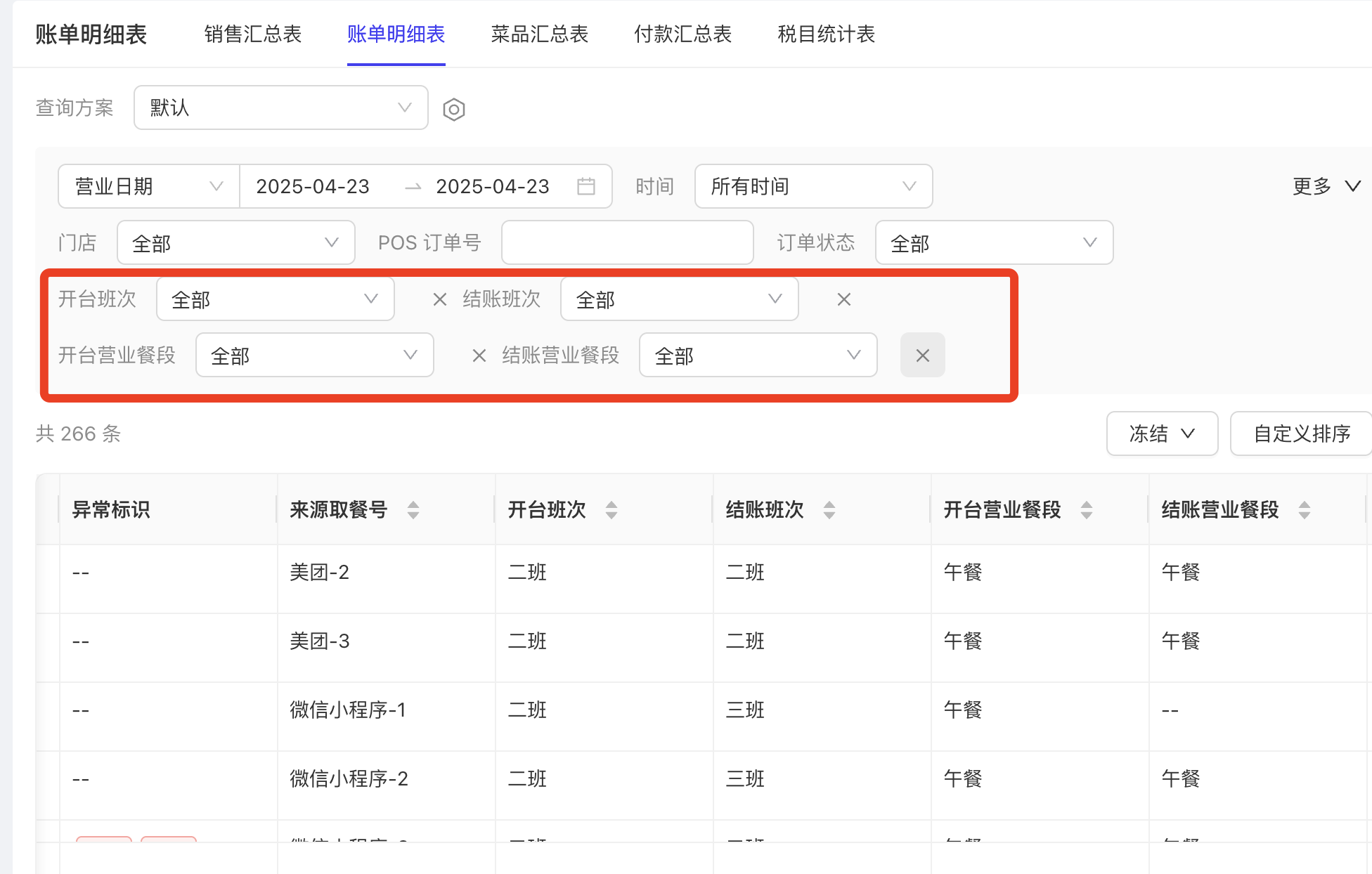This screenshot has width=1372, height=874.
Task: Sort by 来源取餐号 column
Action: point(413,510)
